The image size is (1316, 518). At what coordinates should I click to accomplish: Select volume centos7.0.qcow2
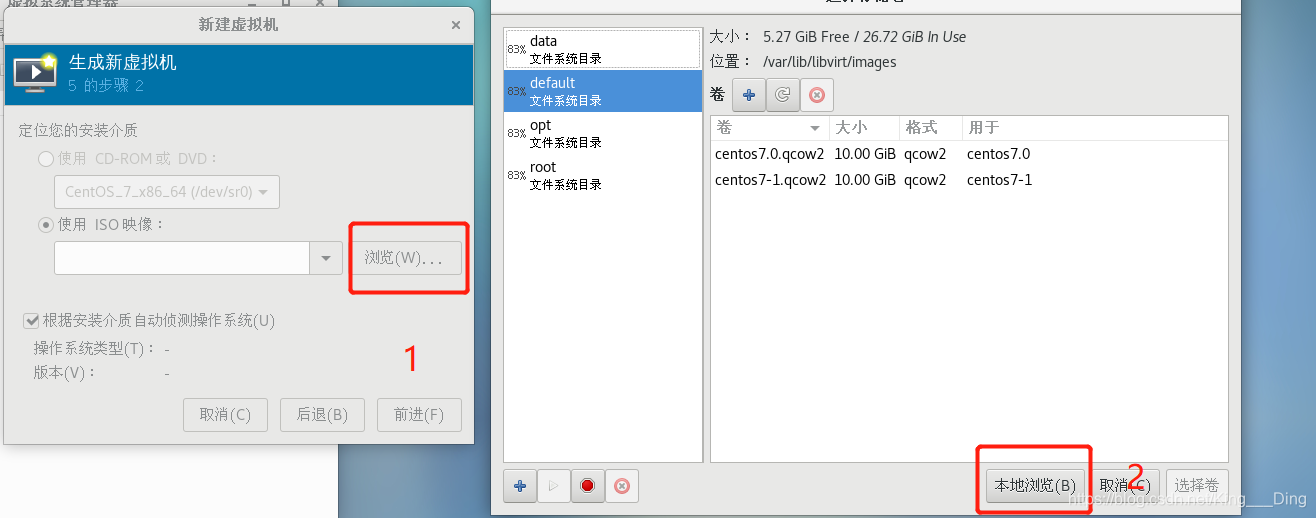[969, 154]
